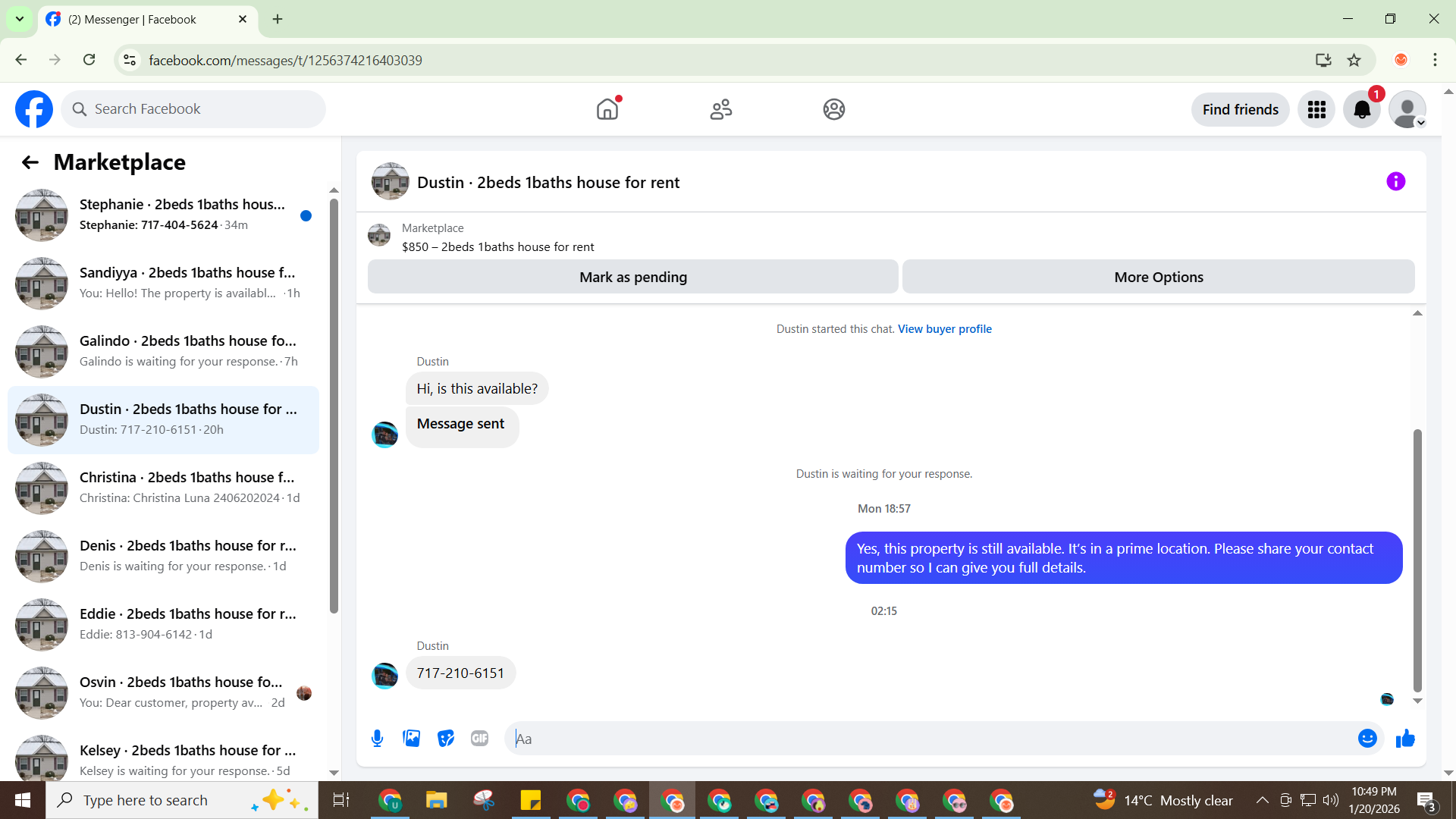The image size is (1456, 819).
Task: Open Galindo's conversation
Action: coord(163,352)
